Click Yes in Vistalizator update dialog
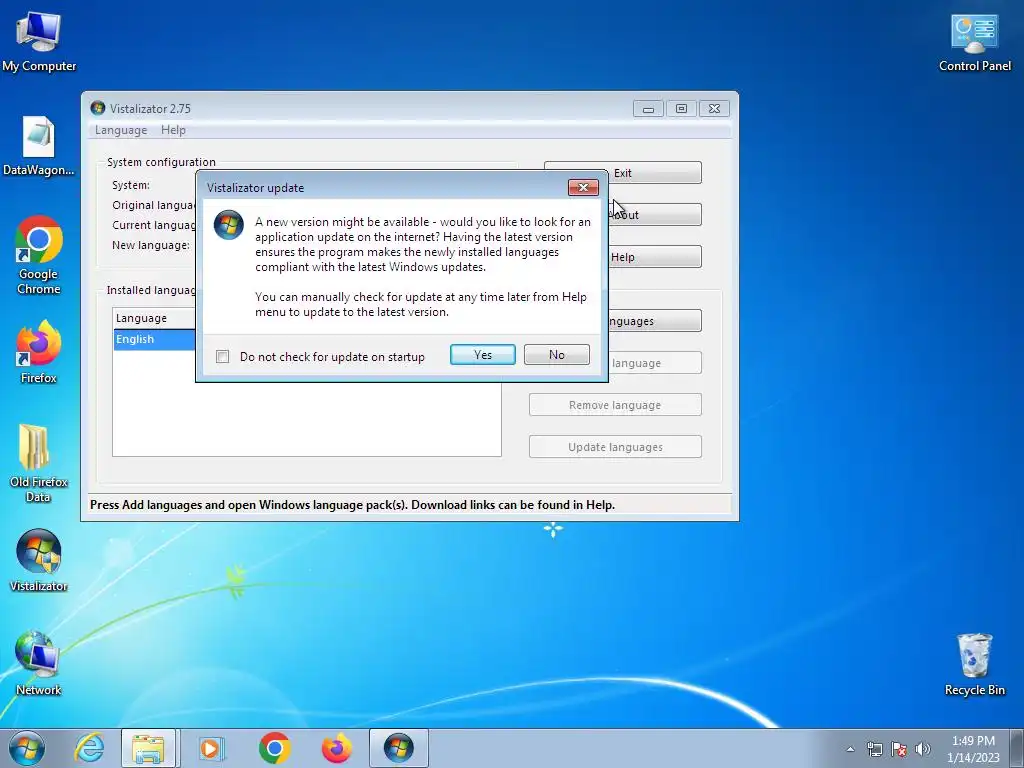Image resolution: width=1024 pixels, height=768 pixels. [483, 355]
